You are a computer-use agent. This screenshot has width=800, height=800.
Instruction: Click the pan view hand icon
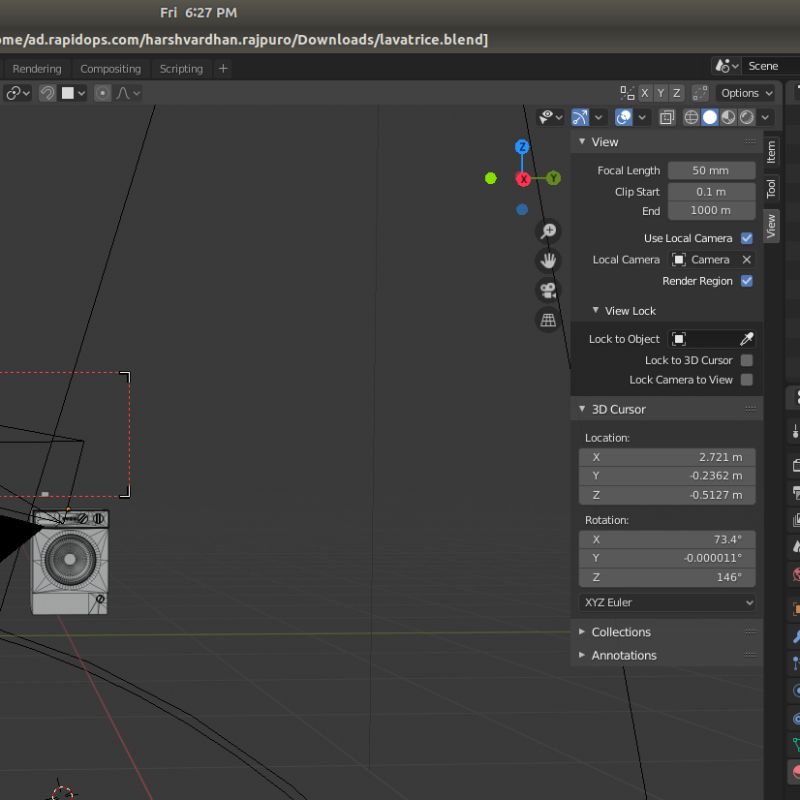click(548, 261)
